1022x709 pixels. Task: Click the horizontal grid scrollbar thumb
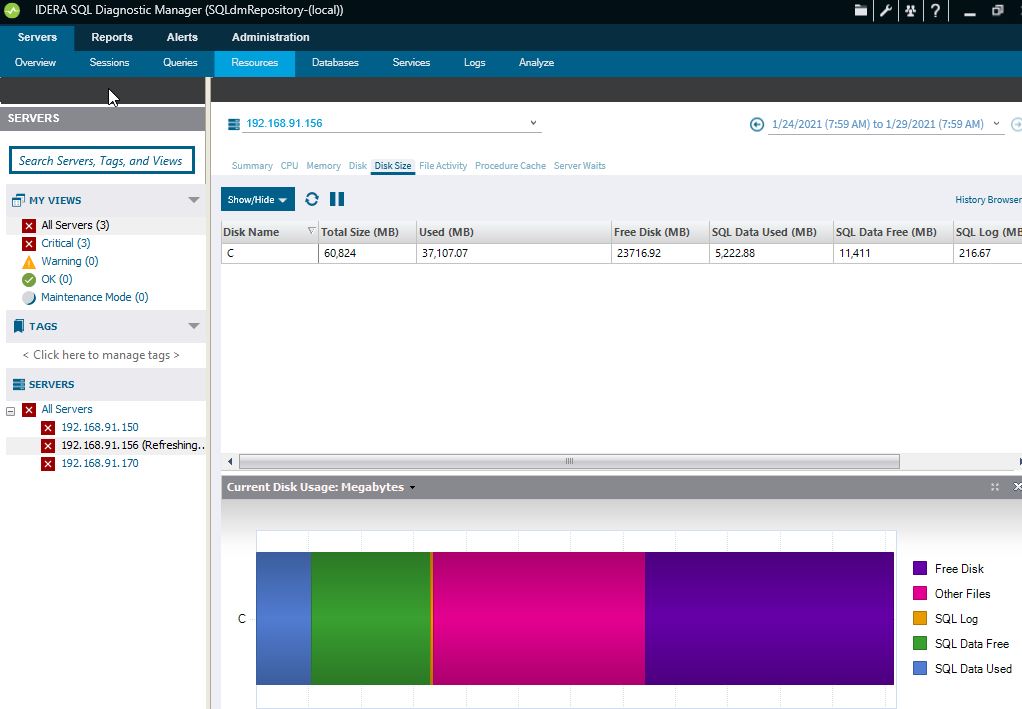coord(569,461)
